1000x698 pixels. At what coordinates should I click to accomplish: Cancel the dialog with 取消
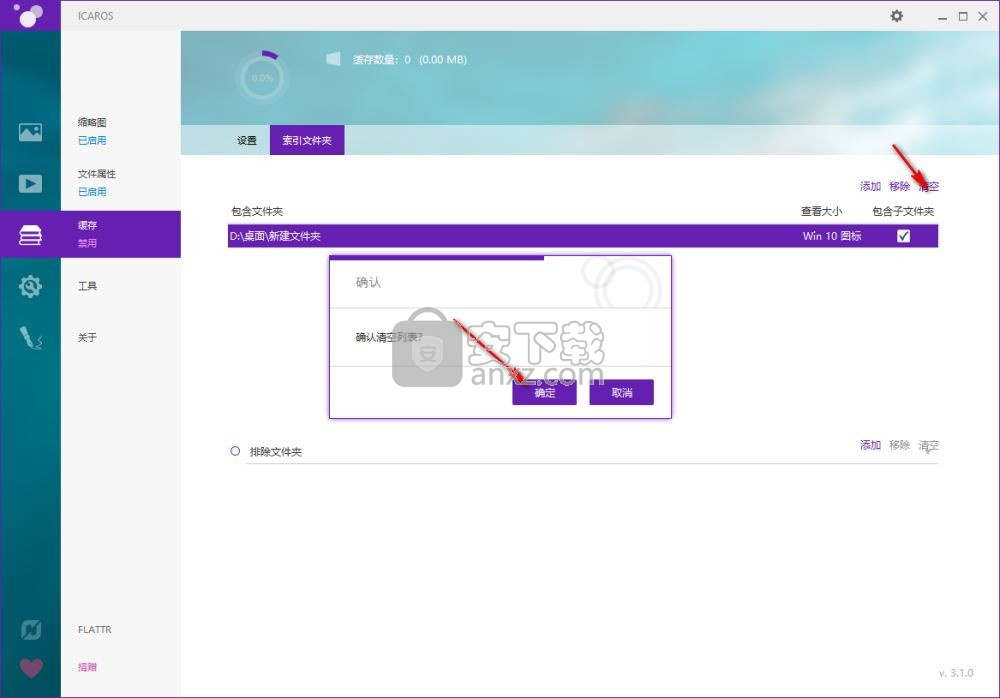(621, 392)
